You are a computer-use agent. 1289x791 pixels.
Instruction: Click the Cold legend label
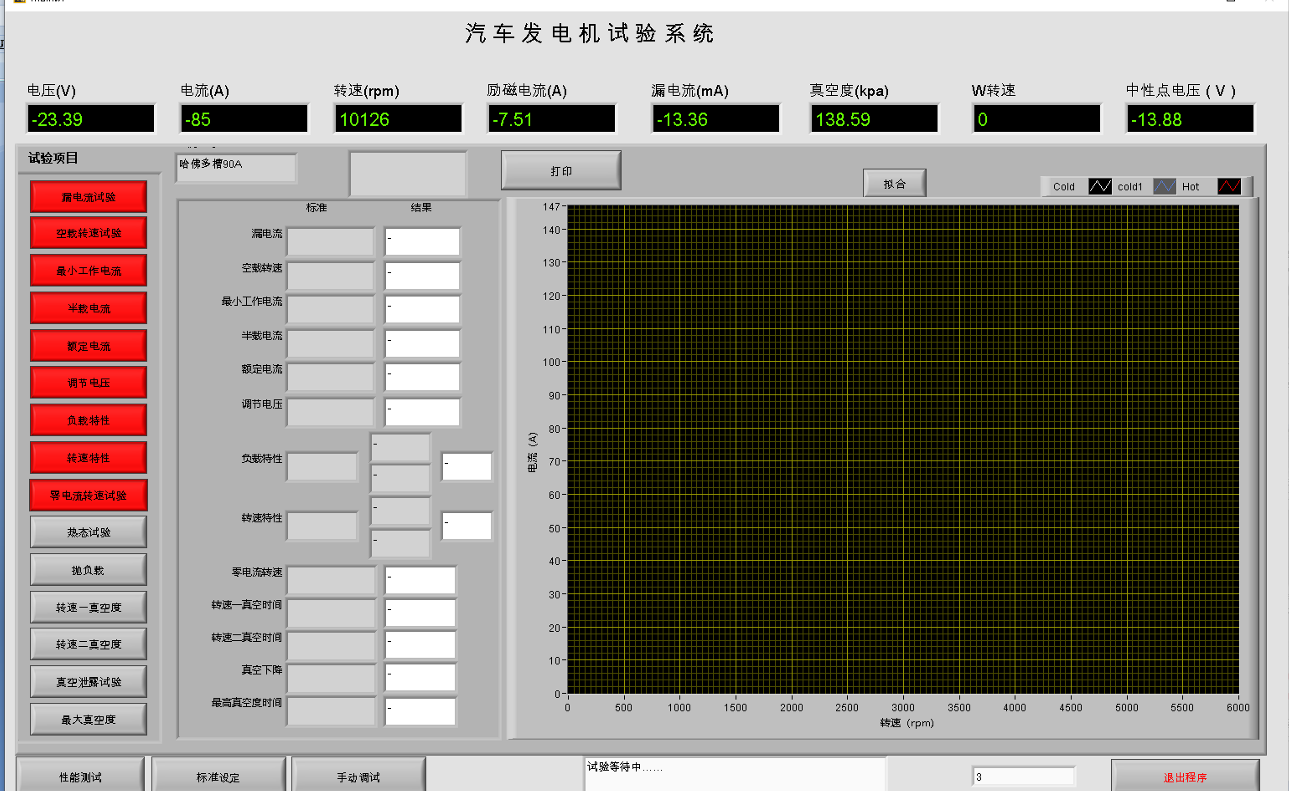1064,186
